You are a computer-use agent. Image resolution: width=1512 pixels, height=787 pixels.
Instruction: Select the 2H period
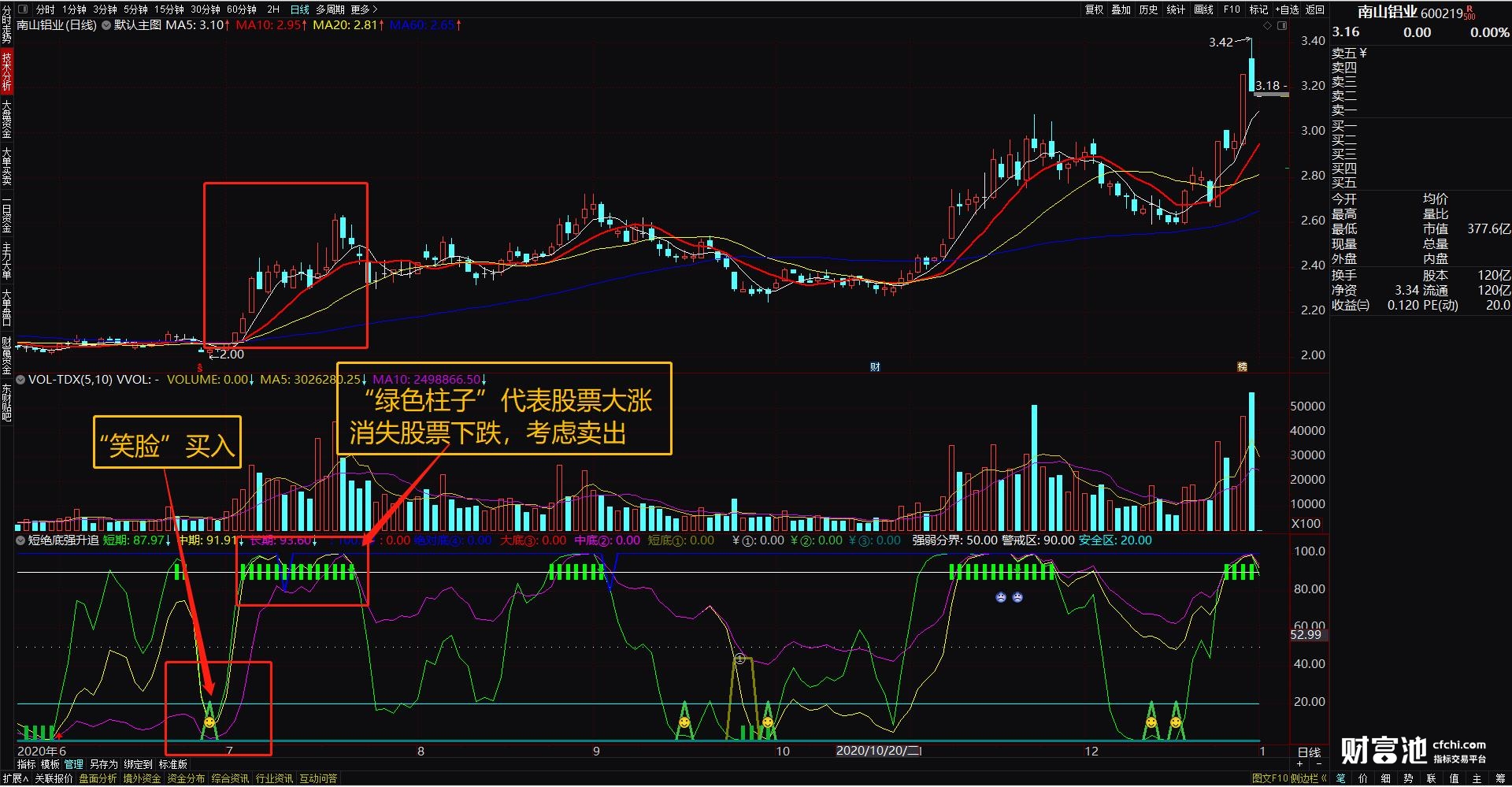click(273, 9)
